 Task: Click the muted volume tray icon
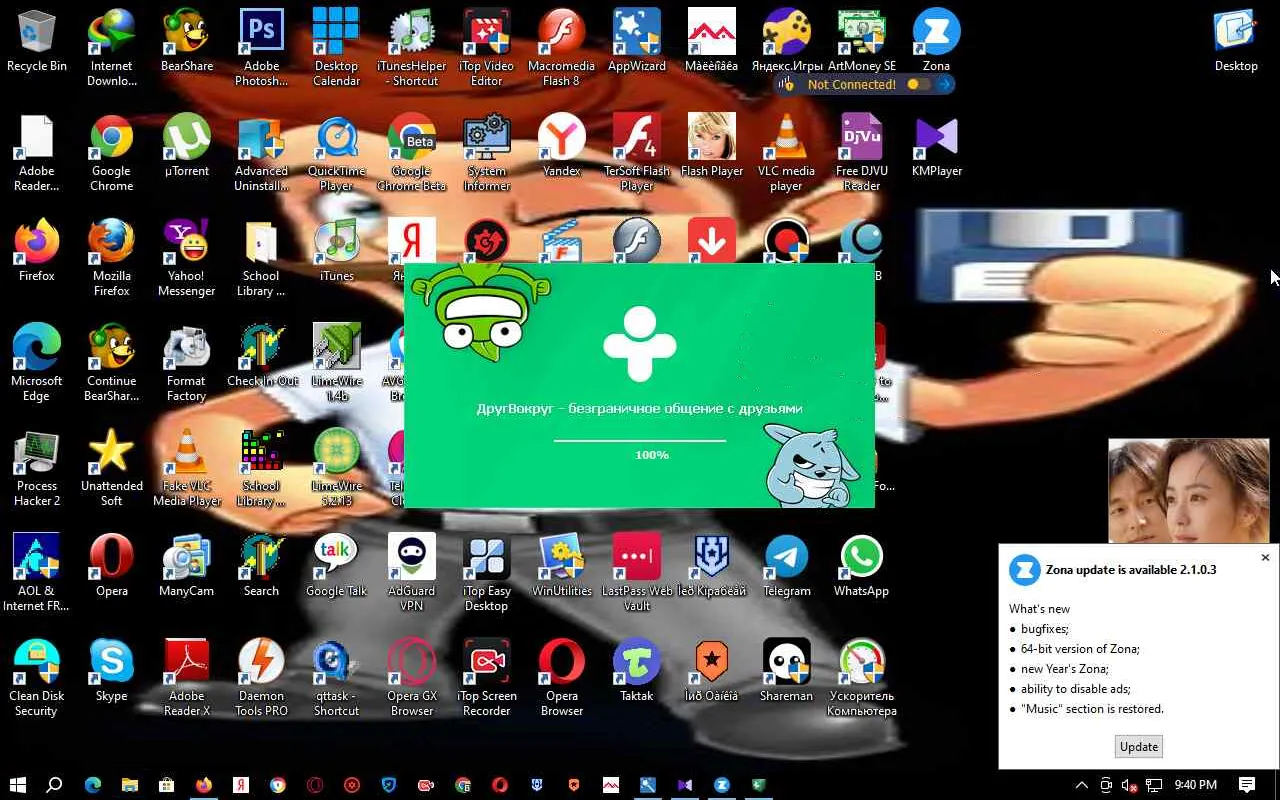pos(1130,785)
